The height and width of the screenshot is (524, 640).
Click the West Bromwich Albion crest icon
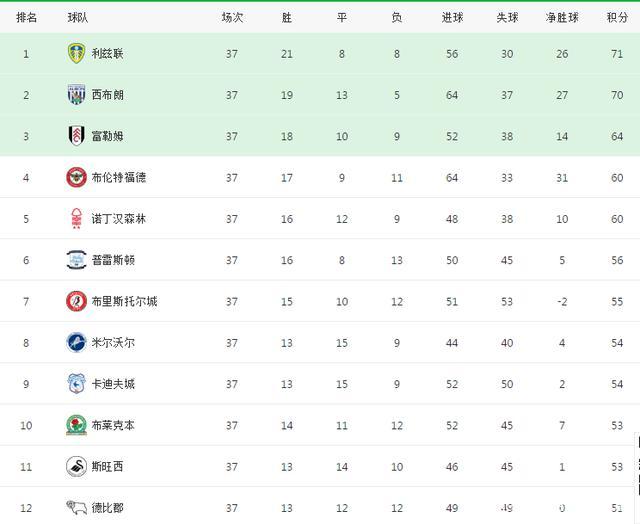[76, 95]
